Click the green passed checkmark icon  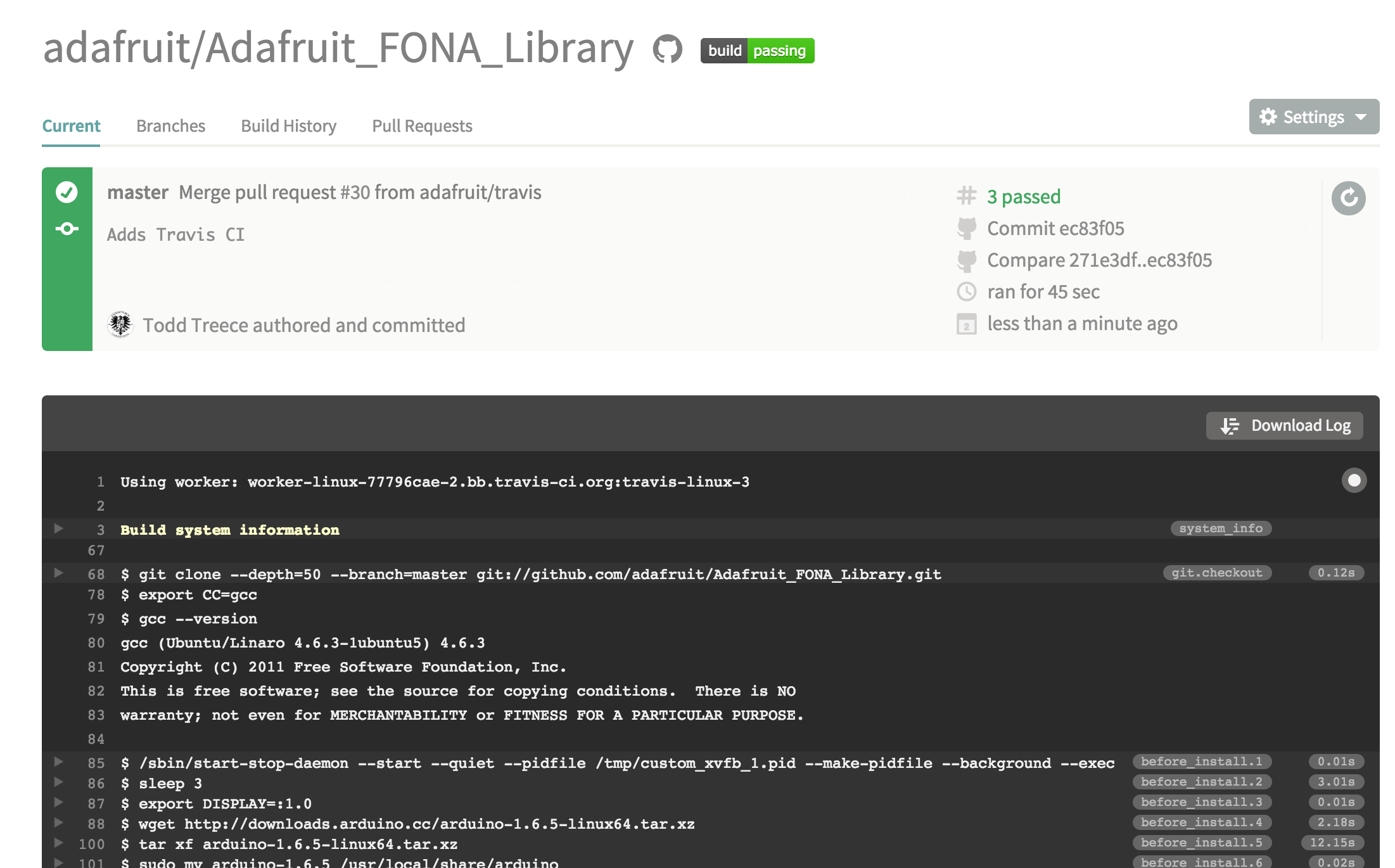point(67,191)
